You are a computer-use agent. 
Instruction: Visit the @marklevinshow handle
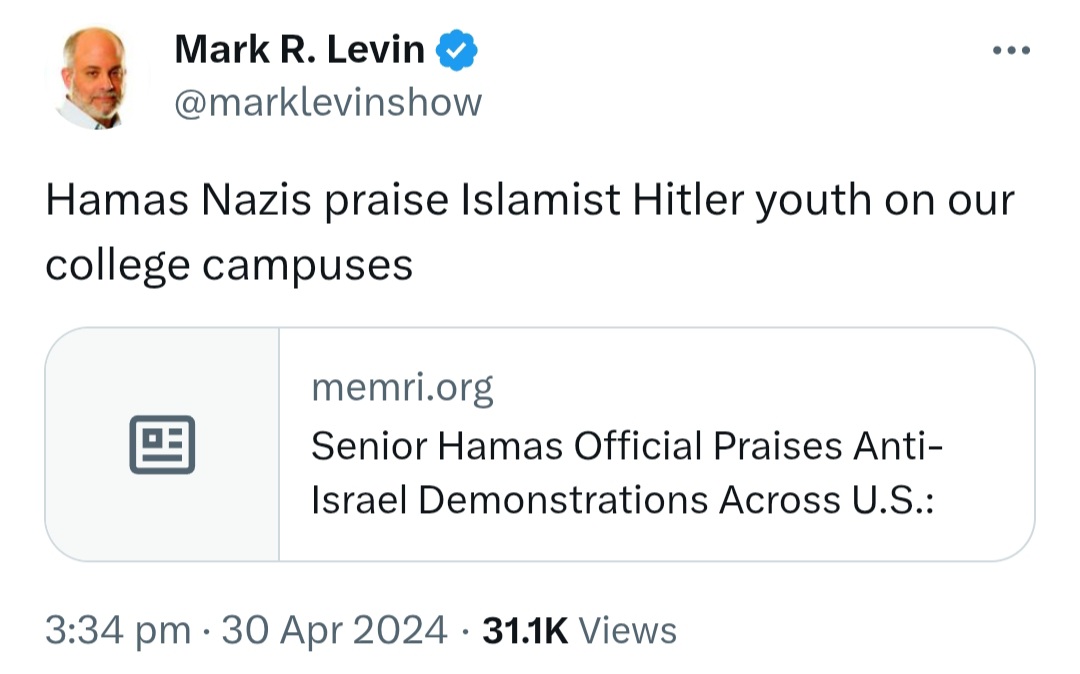pos(328,103)
